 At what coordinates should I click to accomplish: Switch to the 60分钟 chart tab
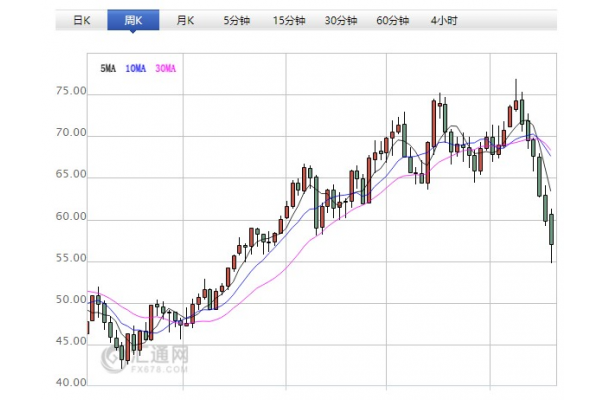tap(393, 20)
